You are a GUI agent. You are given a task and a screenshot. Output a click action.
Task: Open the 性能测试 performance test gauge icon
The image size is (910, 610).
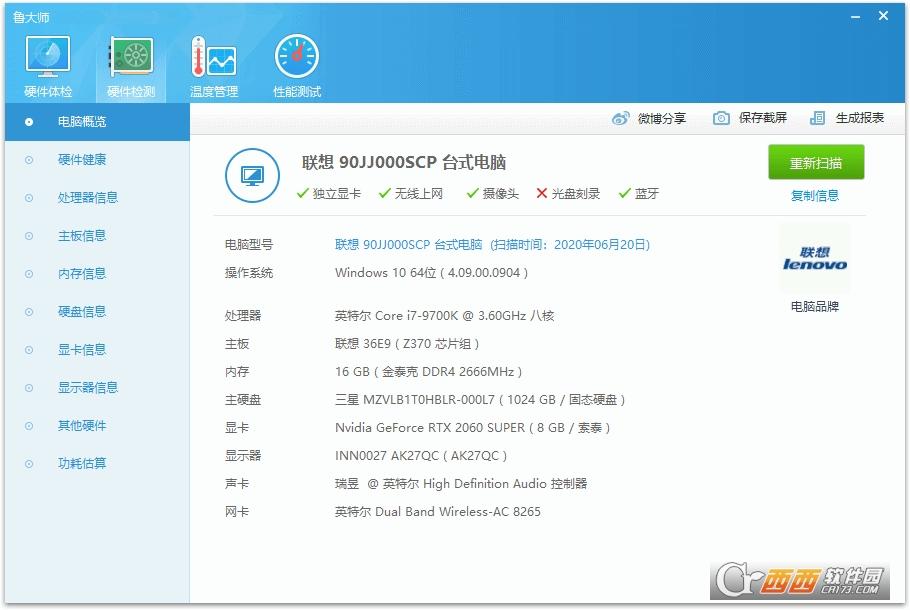(297, 66)
